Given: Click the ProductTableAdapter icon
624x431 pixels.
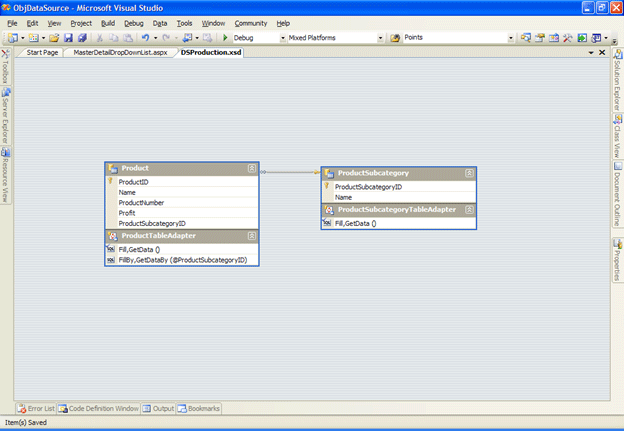Looking at the screenshot, I should click(x=113, y=236).
